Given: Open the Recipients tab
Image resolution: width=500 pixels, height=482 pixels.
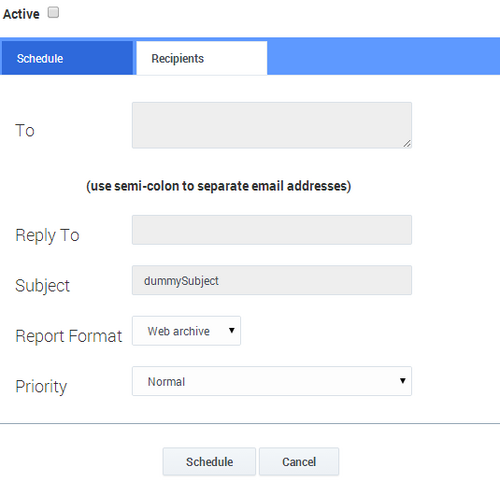Looking at the screenshot, I should 202,58.
